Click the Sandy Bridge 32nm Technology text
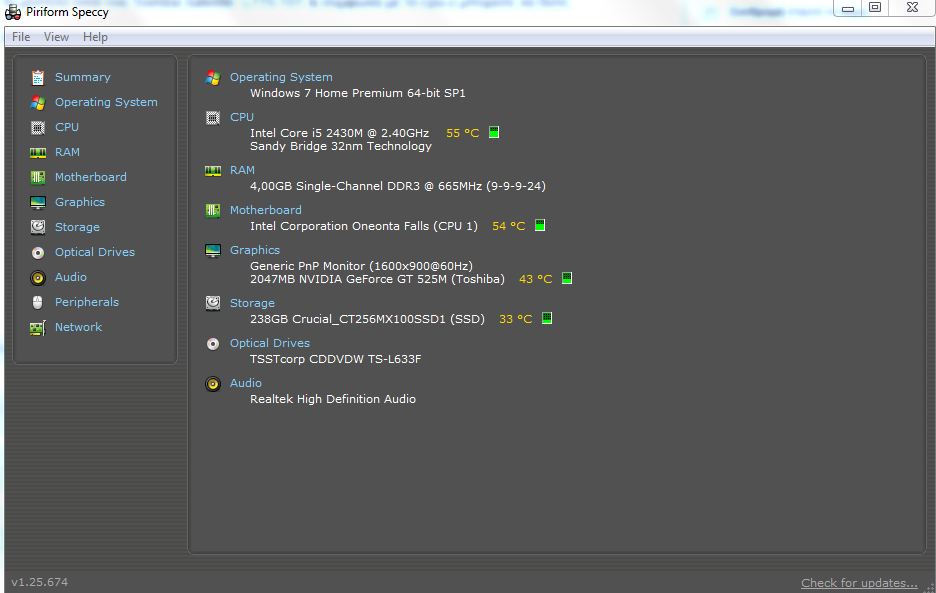 pyautogui.click(x=341, y=146)
